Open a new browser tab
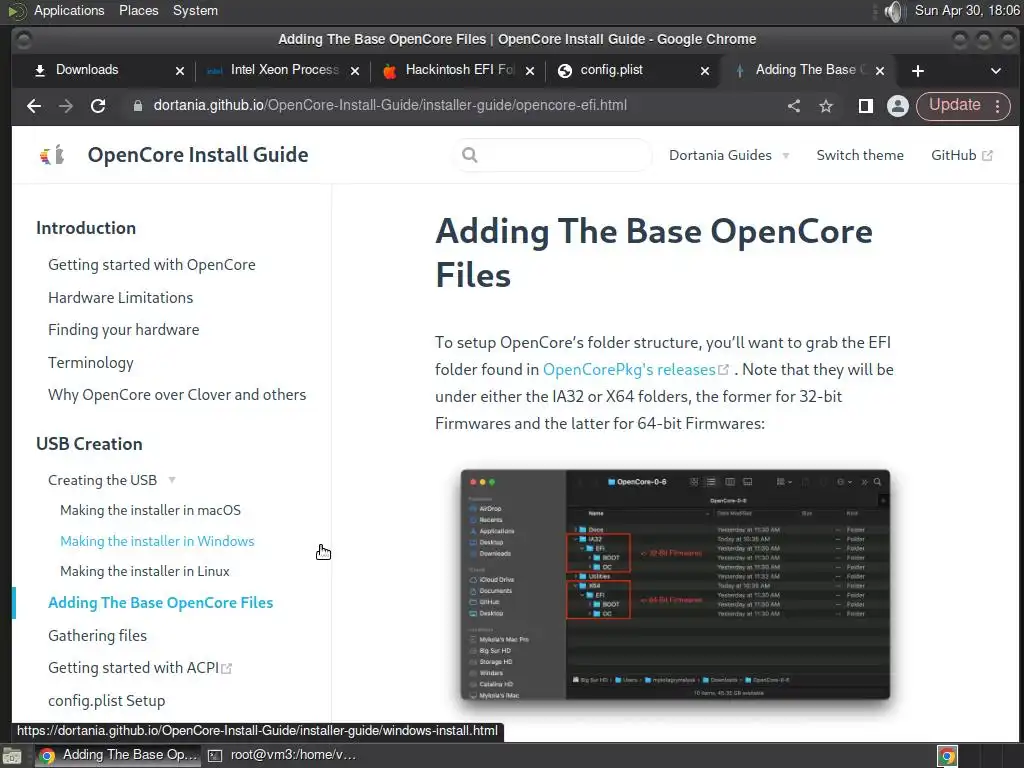 918,71
